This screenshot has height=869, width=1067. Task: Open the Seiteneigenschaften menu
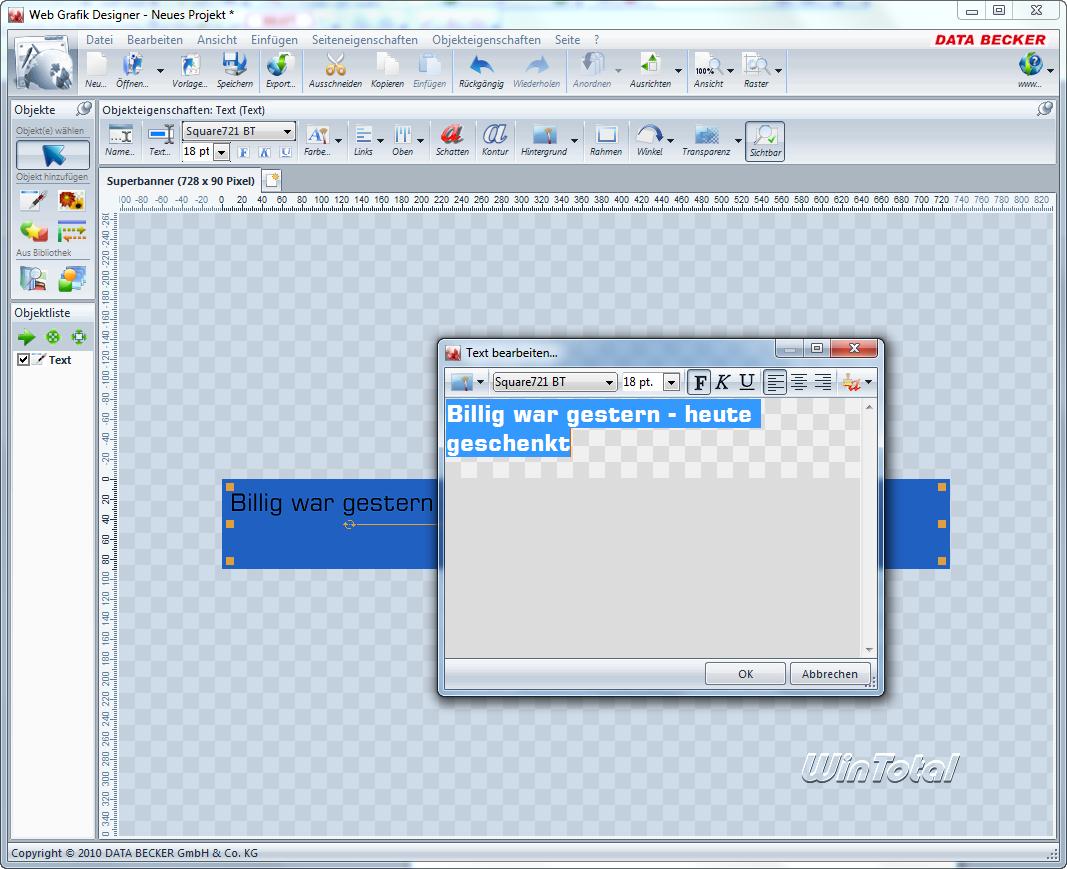[x=364, y=40]
